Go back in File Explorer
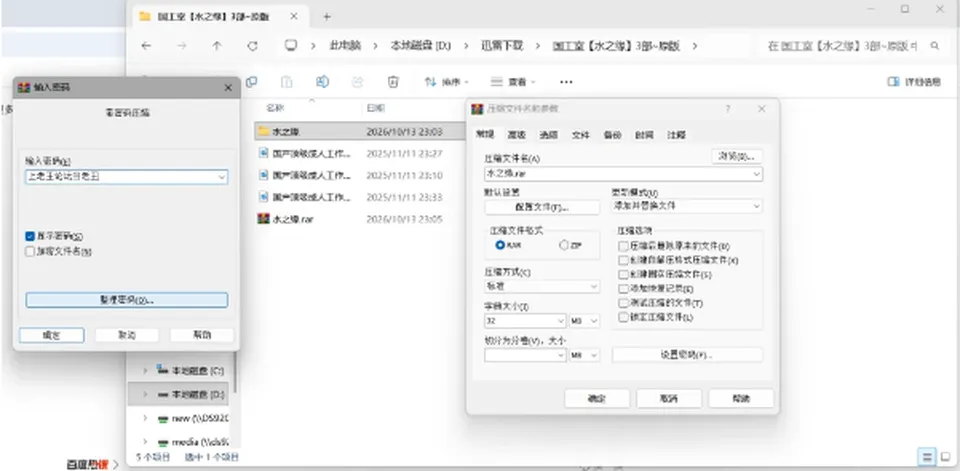The image size is (960, 471). pyautogui.click(x=146, y=46)
